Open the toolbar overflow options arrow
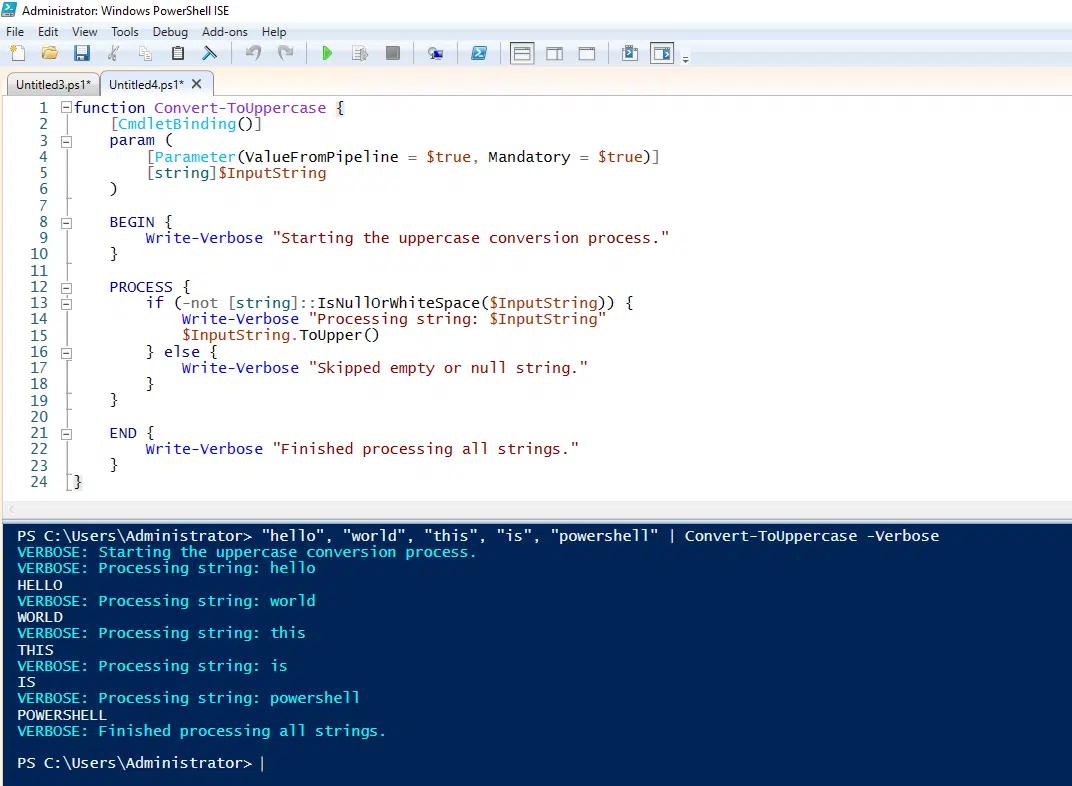1072x786 pixels. pos(685,59)
